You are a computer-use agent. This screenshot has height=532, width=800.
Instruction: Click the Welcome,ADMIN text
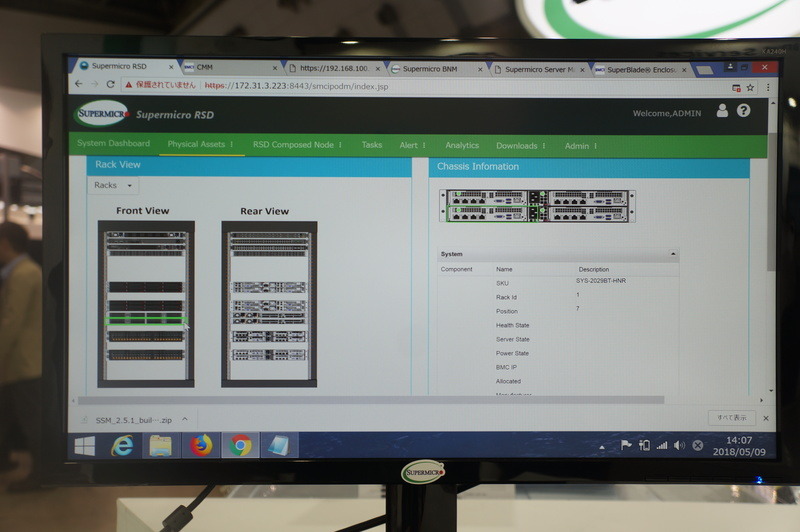(667, 113)
